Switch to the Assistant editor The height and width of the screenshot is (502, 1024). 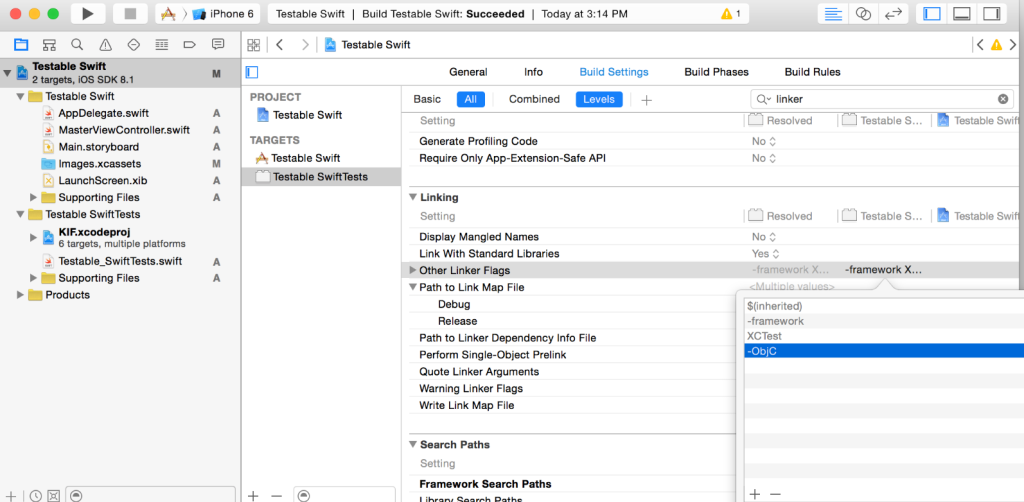[x=863, y=14]
